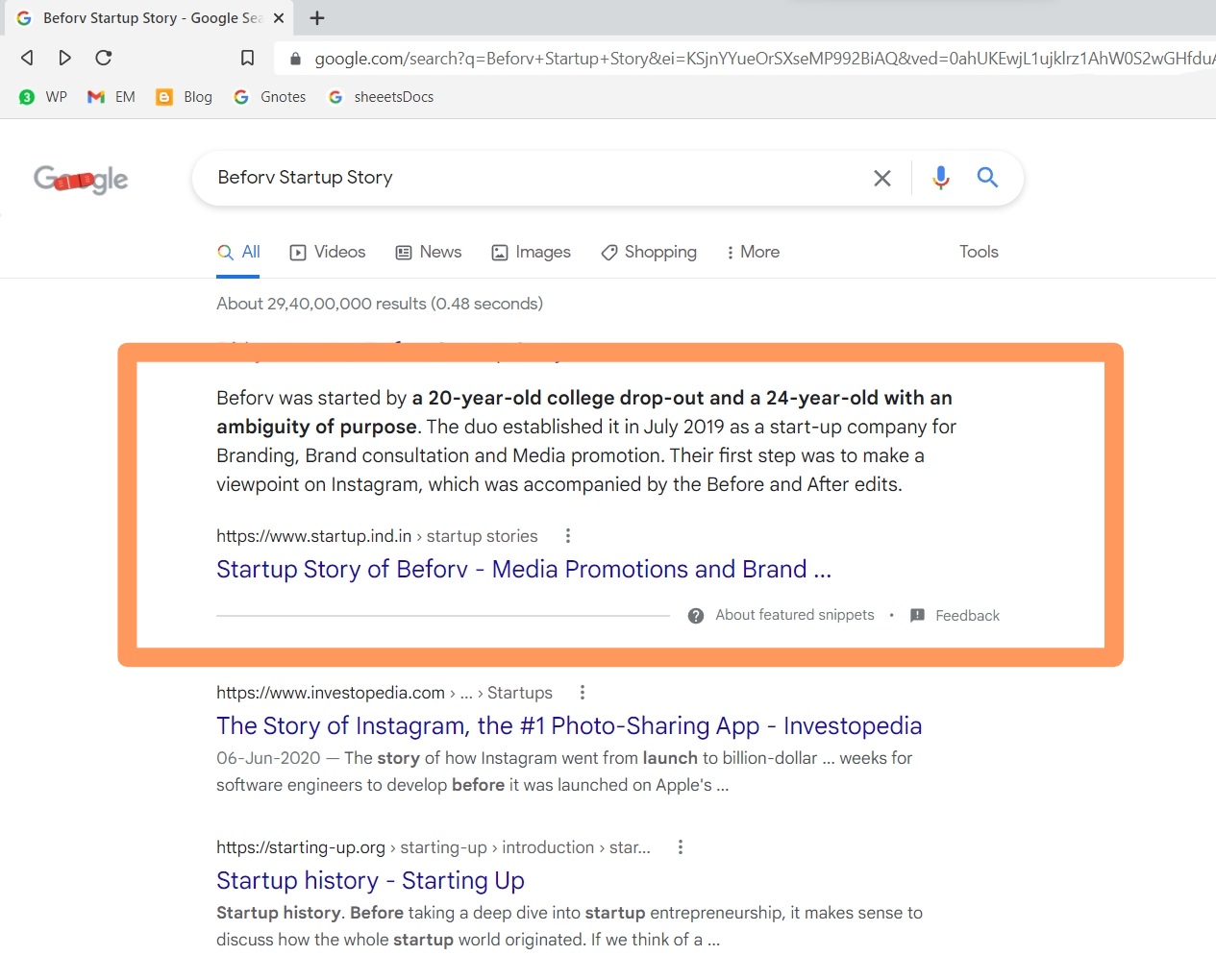Image resolution: width=1216 pixels, height=980 pixels.
Task: Open the Gnotes bookmark
Action: (x=270, y=97)
